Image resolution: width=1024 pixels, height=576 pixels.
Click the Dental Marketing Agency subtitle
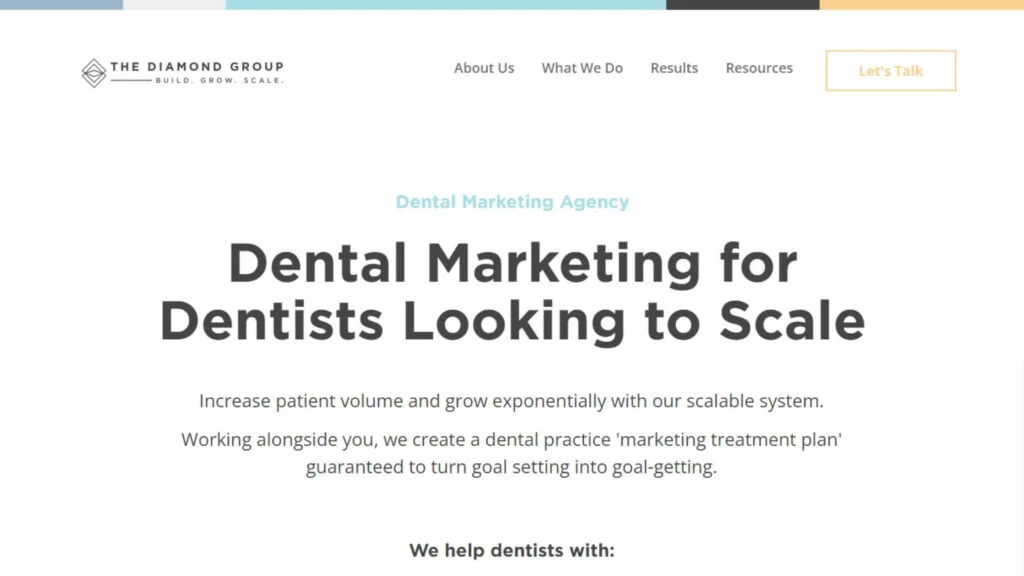pos(512,202)
